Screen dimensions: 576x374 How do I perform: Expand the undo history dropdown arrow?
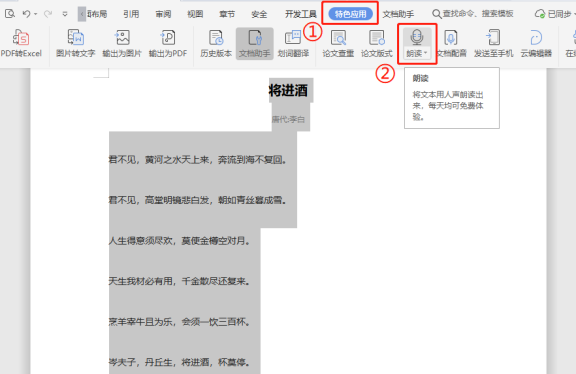(36, 14)
